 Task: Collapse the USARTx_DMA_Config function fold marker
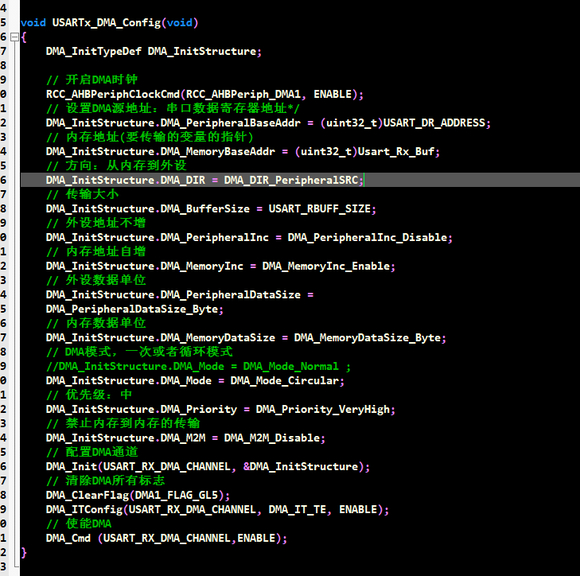tap(14, 37)
